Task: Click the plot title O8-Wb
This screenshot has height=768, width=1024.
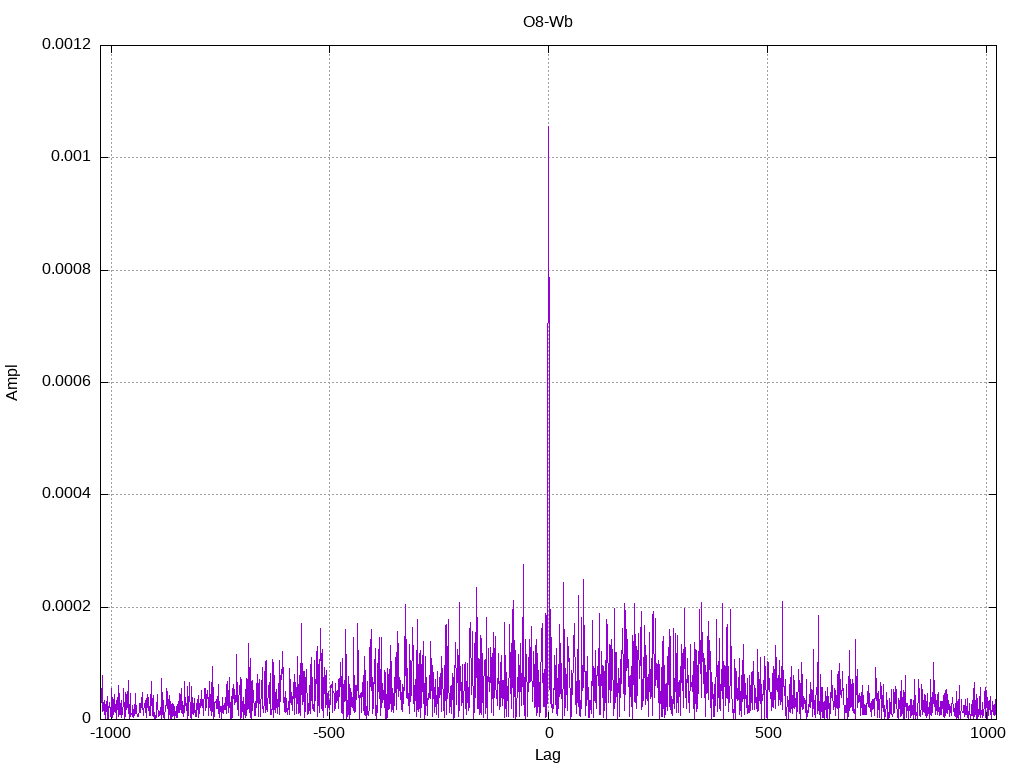Action: point(547,22)
